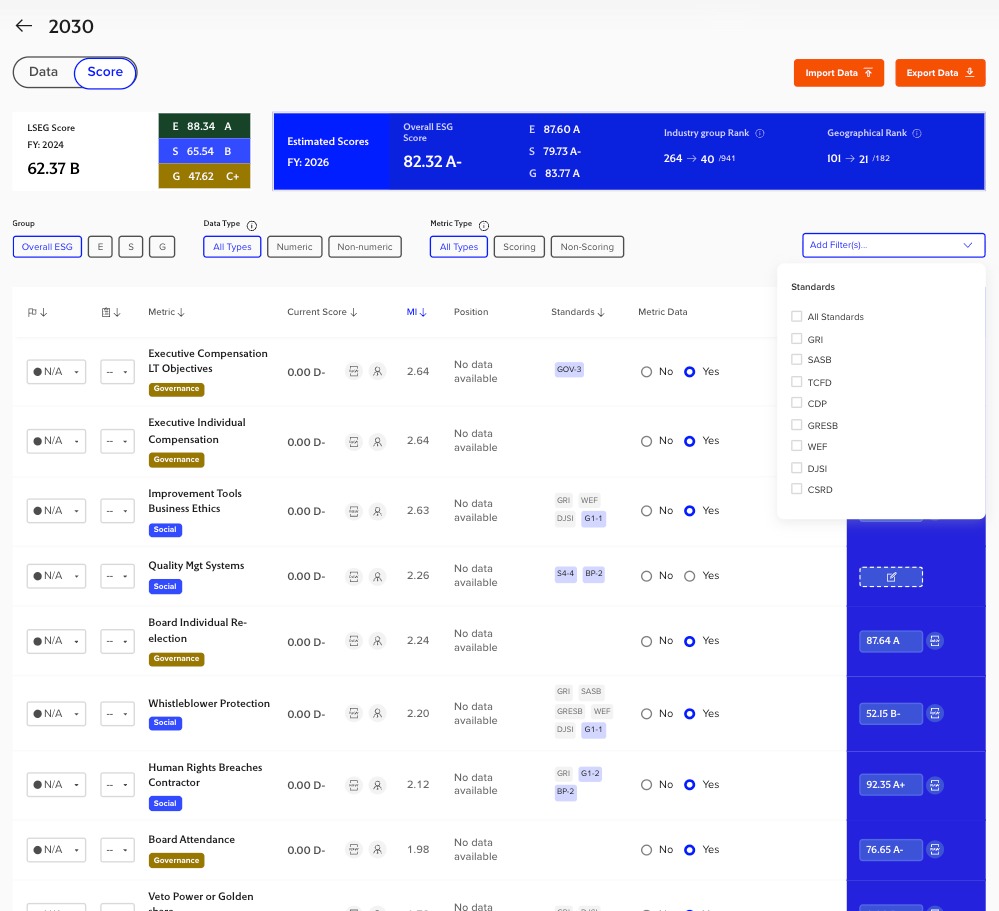Screen dimensions: 999x911
Task: Click the Import Data button
Action: (x=839, y=73)
